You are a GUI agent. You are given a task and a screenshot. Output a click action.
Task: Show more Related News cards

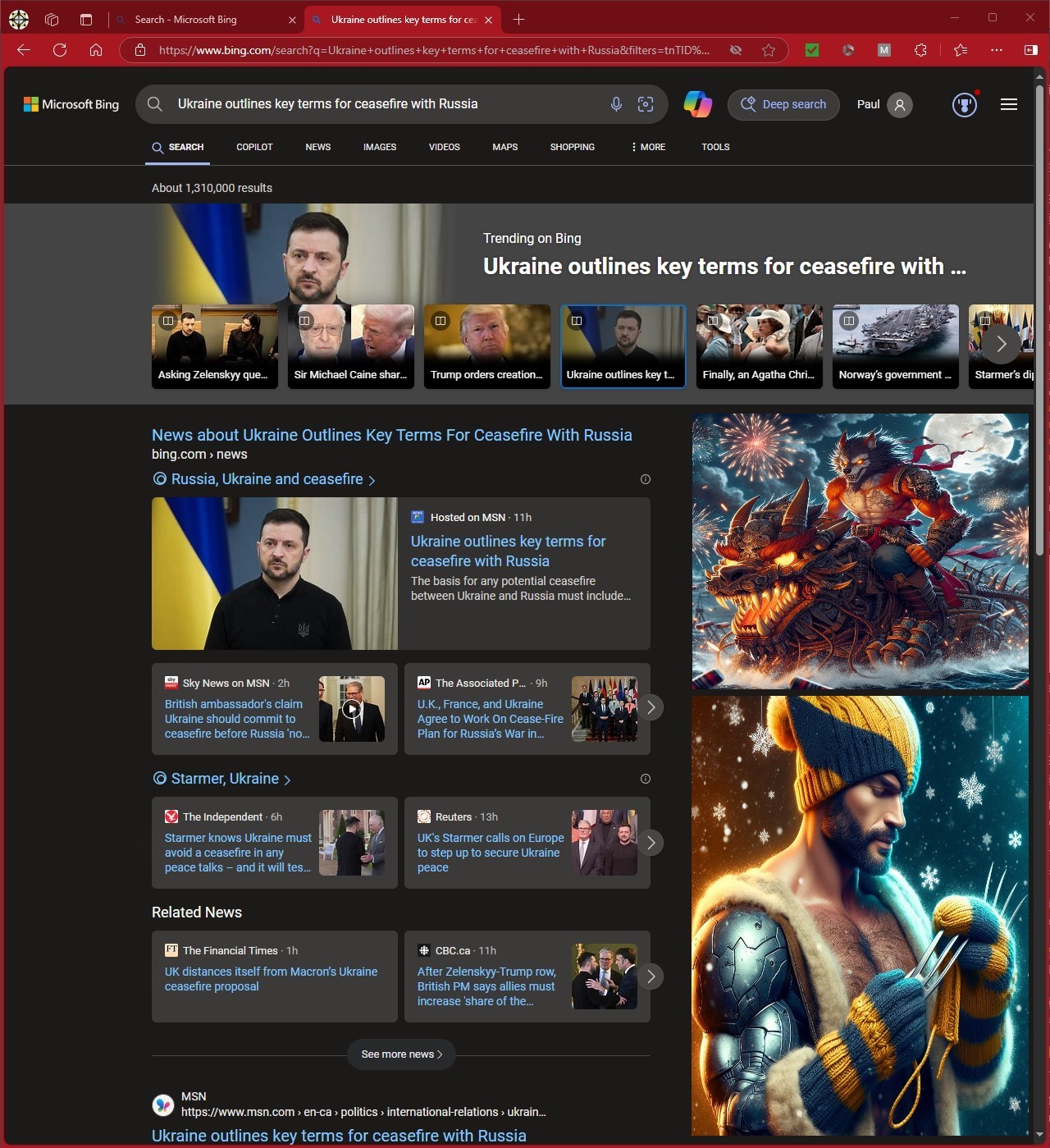(651, 976)
